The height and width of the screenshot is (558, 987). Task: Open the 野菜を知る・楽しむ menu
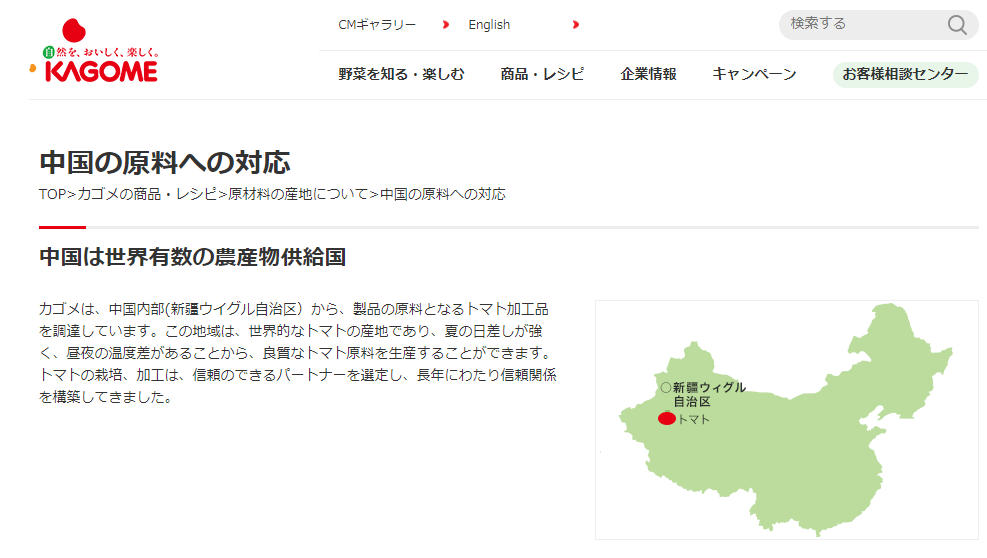pyautogui.click(x=401, y=74)
